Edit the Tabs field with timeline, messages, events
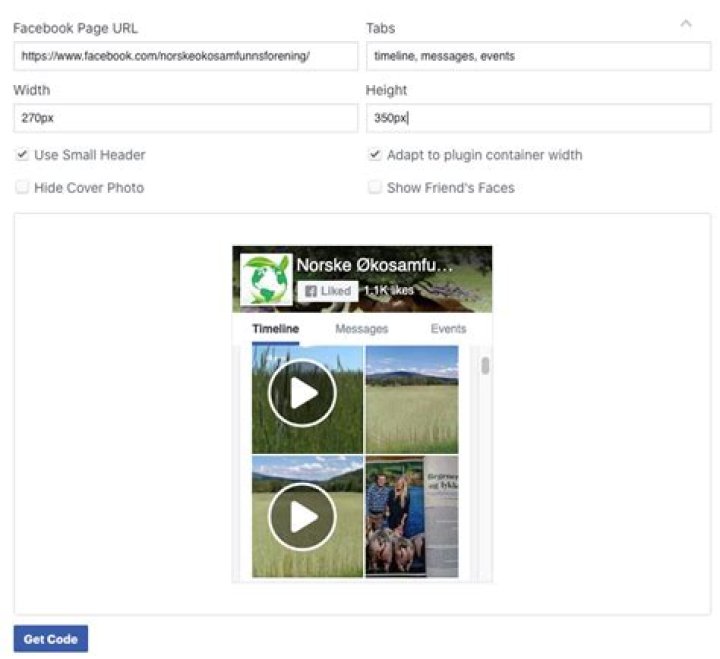This screenshot has width=720, height=659. click(x=539, y=56)
